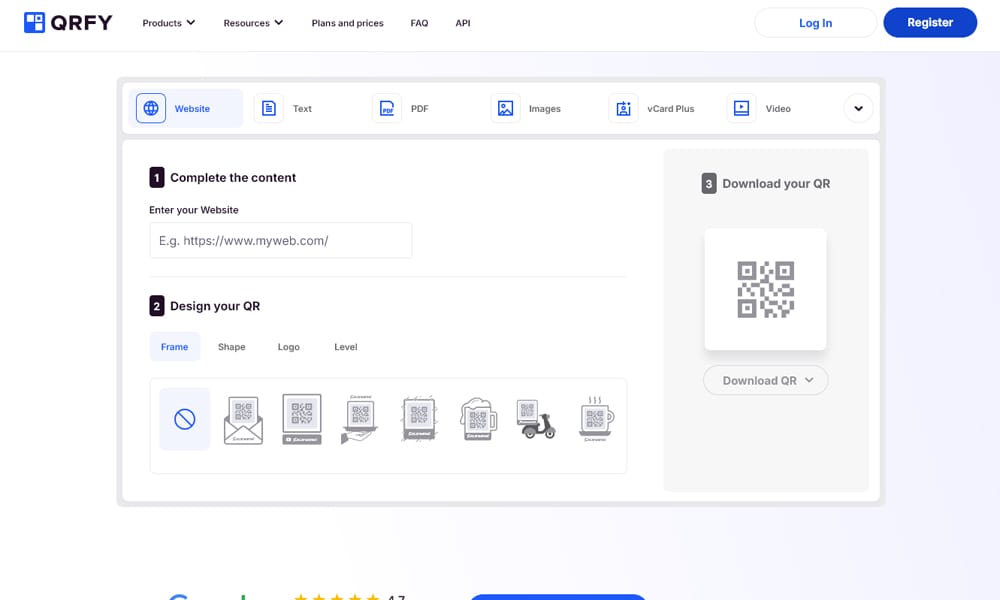The image size is (1000, 600).
Task: Select the no-frame option
Action: (185, 419)
